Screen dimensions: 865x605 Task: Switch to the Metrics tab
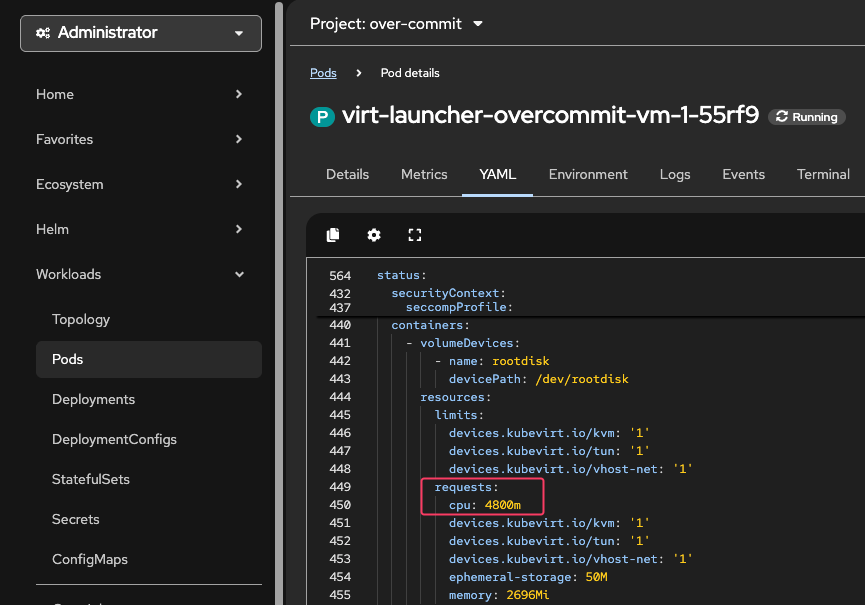pyautogui.click(x=424, y=174)
